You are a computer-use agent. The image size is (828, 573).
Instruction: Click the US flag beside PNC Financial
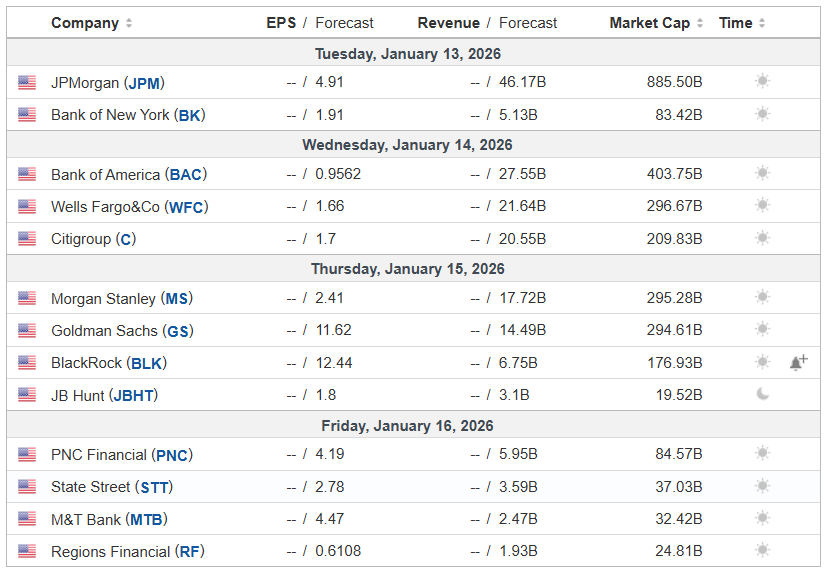tap(27, 455)
